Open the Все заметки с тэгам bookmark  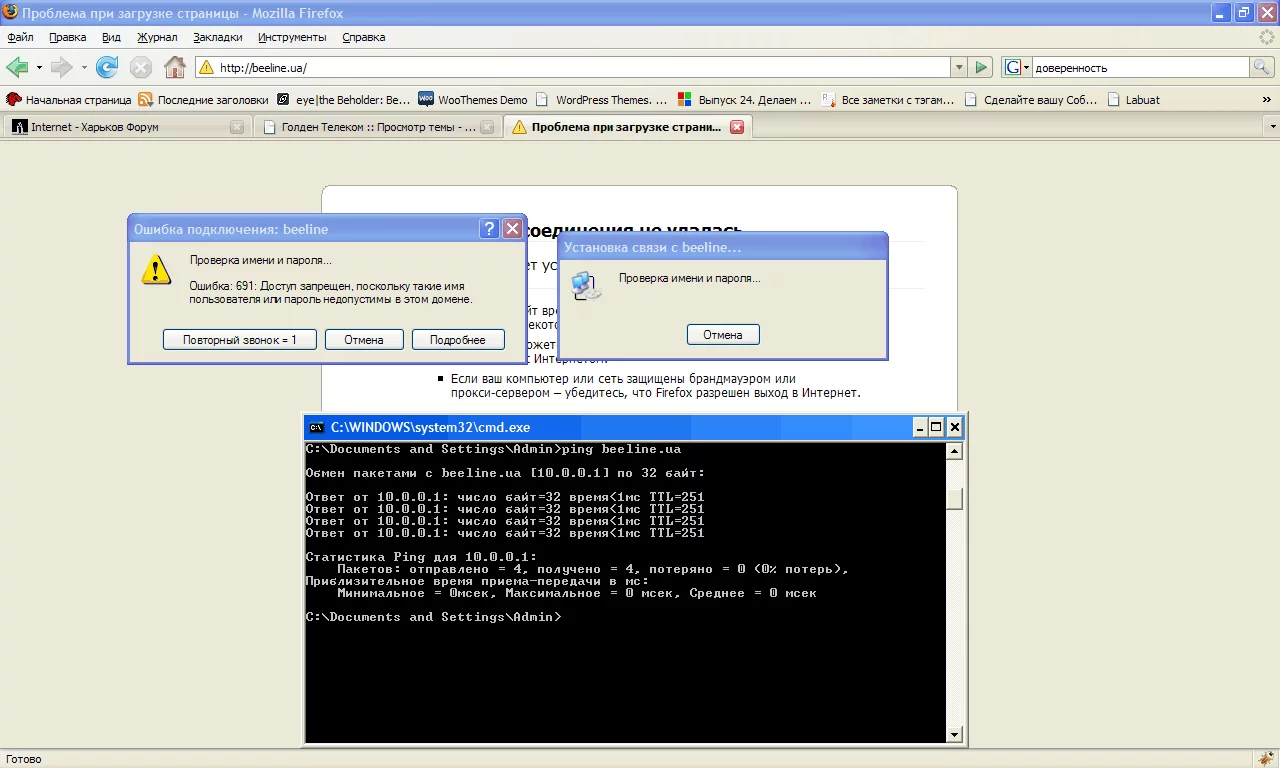888,100
